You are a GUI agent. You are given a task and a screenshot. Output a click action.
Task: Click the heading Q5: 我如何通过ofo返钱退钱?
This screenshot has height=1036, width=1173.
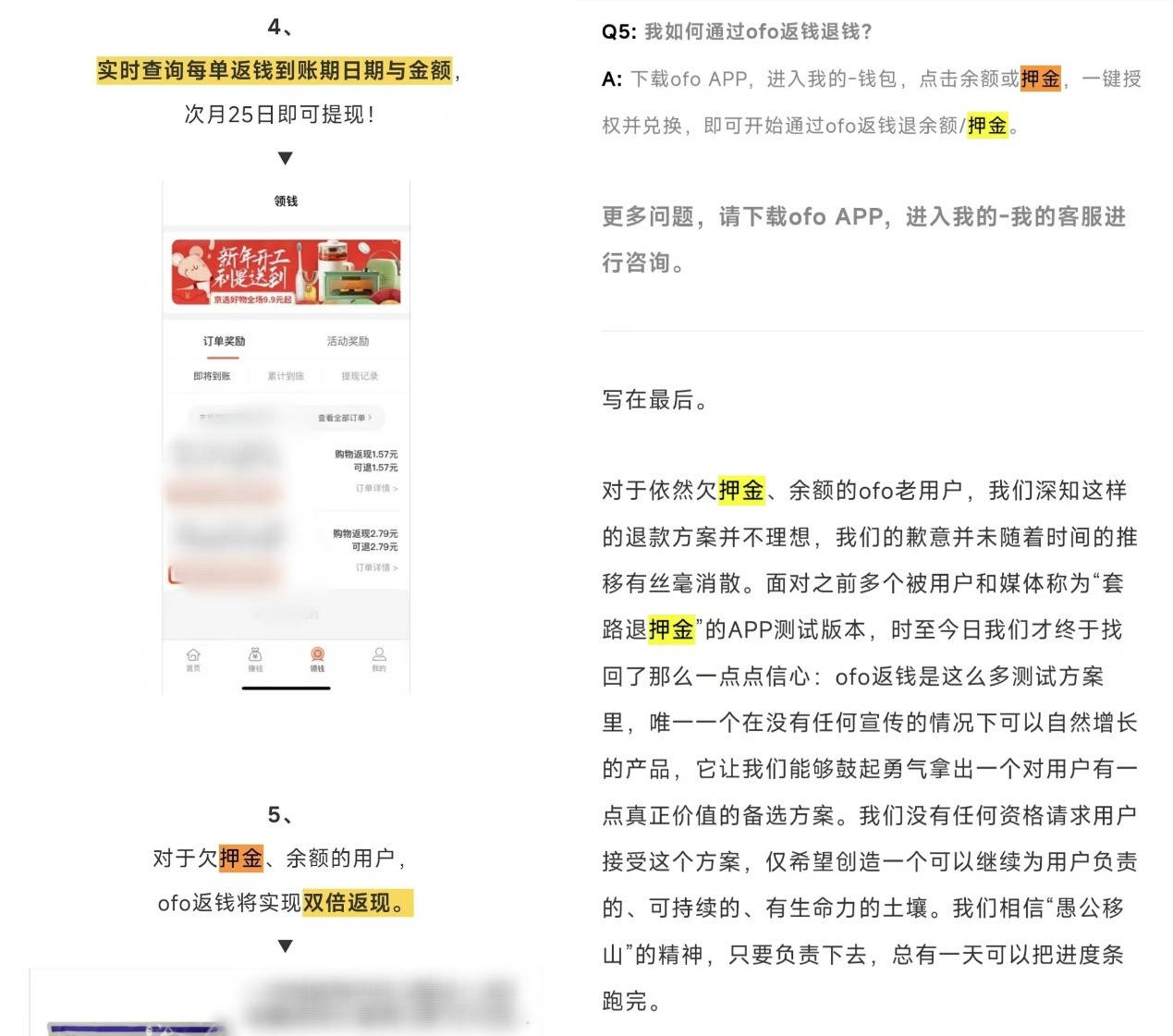click(x=737, y=31)
